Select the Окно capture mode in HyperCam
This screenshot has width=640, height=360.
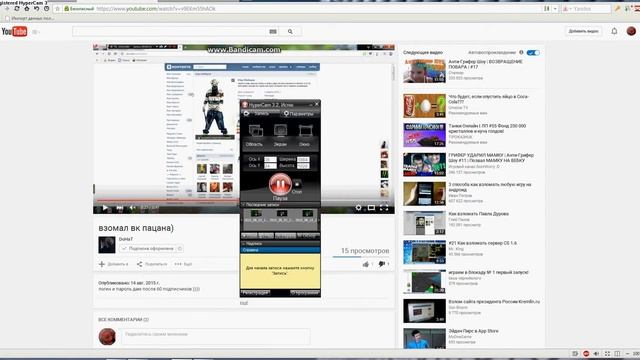304,136
